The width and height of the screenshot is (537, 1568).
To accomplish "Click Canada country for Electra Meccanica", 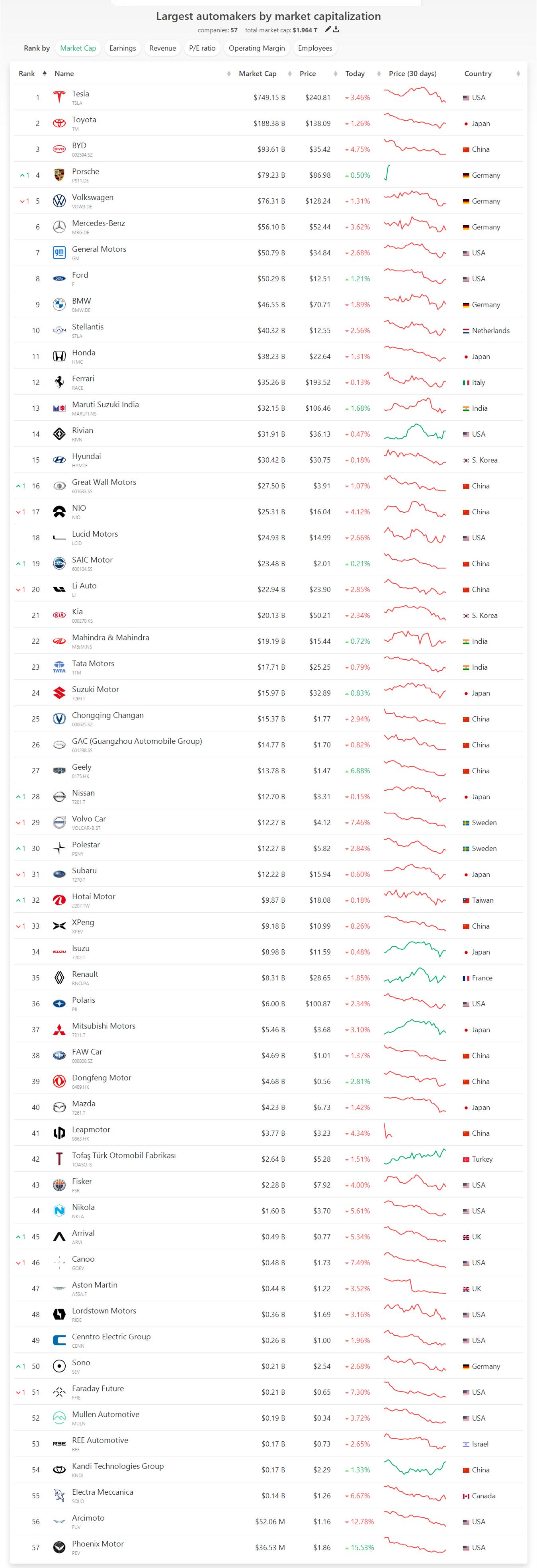I will point(478,1495).
